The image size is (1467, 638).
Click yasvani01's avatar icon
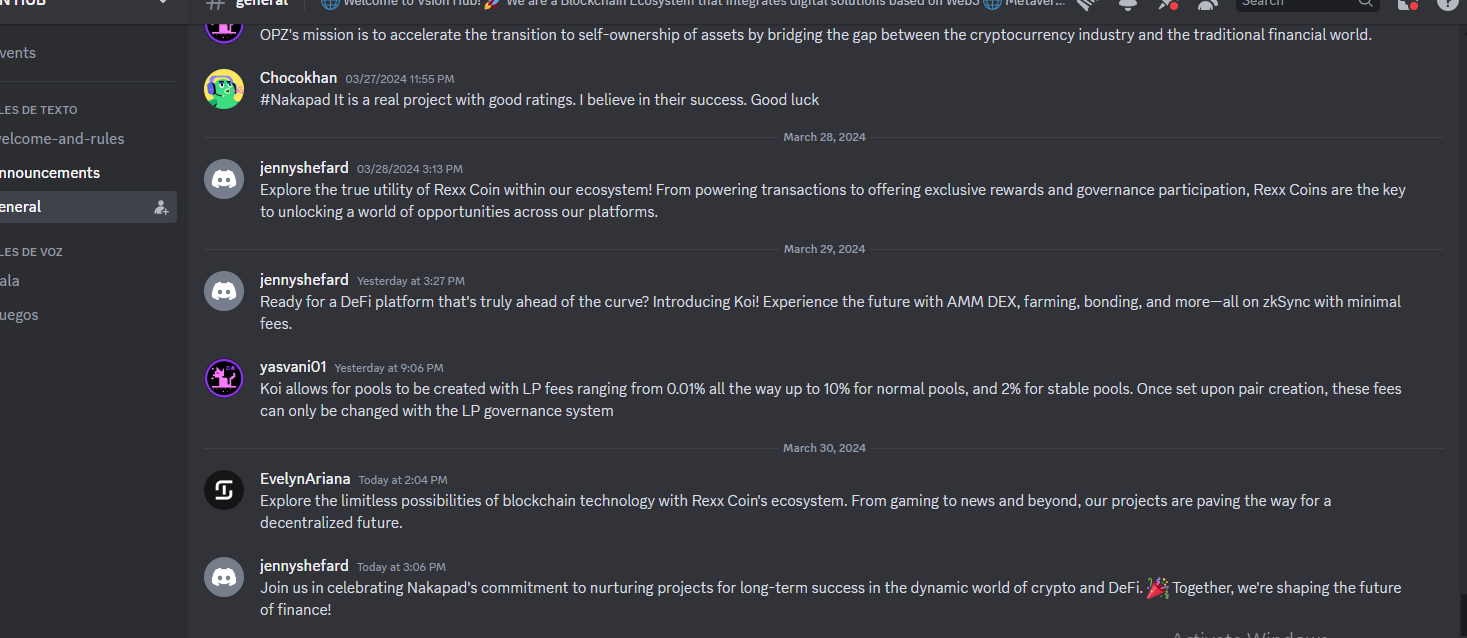[x=224, y=378]
